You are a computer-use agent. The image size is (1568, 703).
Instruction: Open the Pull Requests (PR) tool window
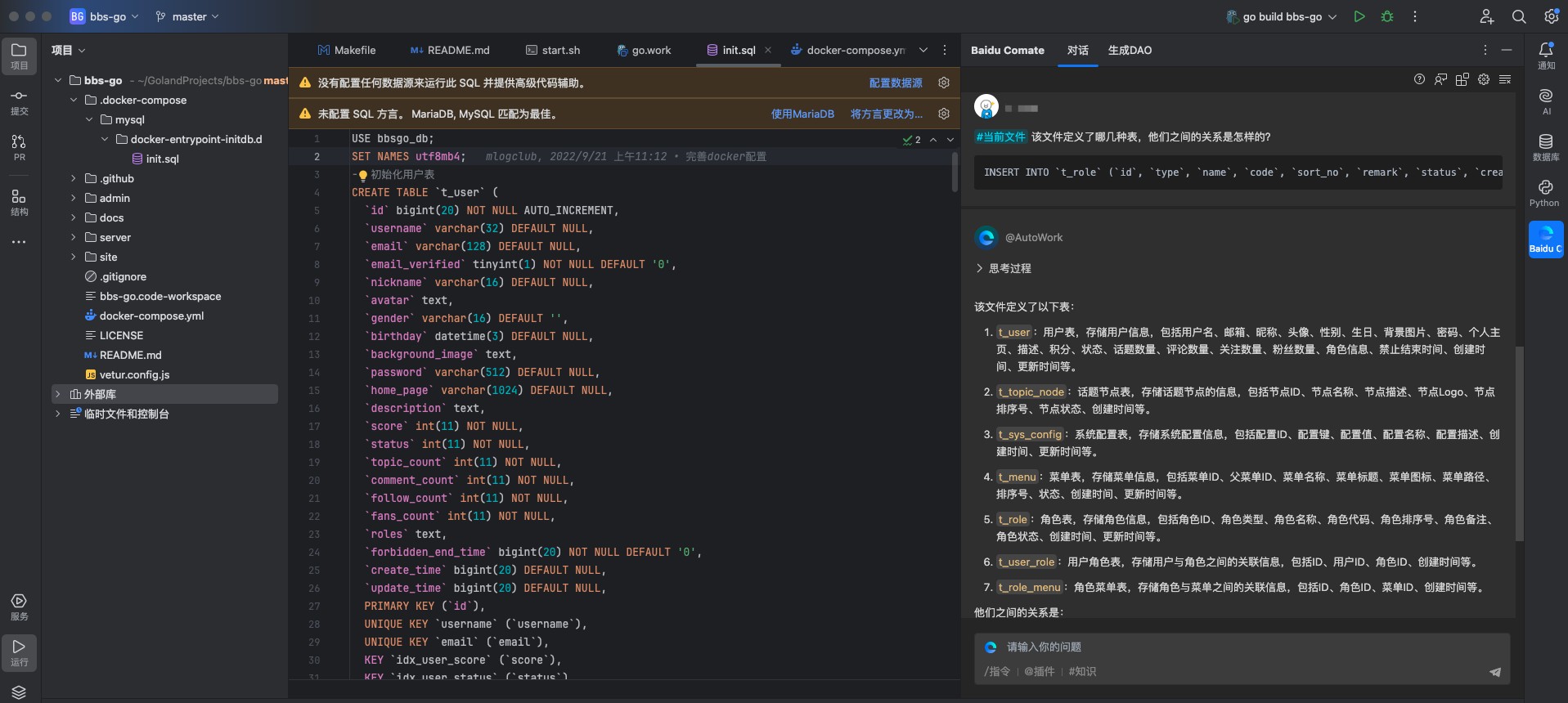click(x=19, y=148)
